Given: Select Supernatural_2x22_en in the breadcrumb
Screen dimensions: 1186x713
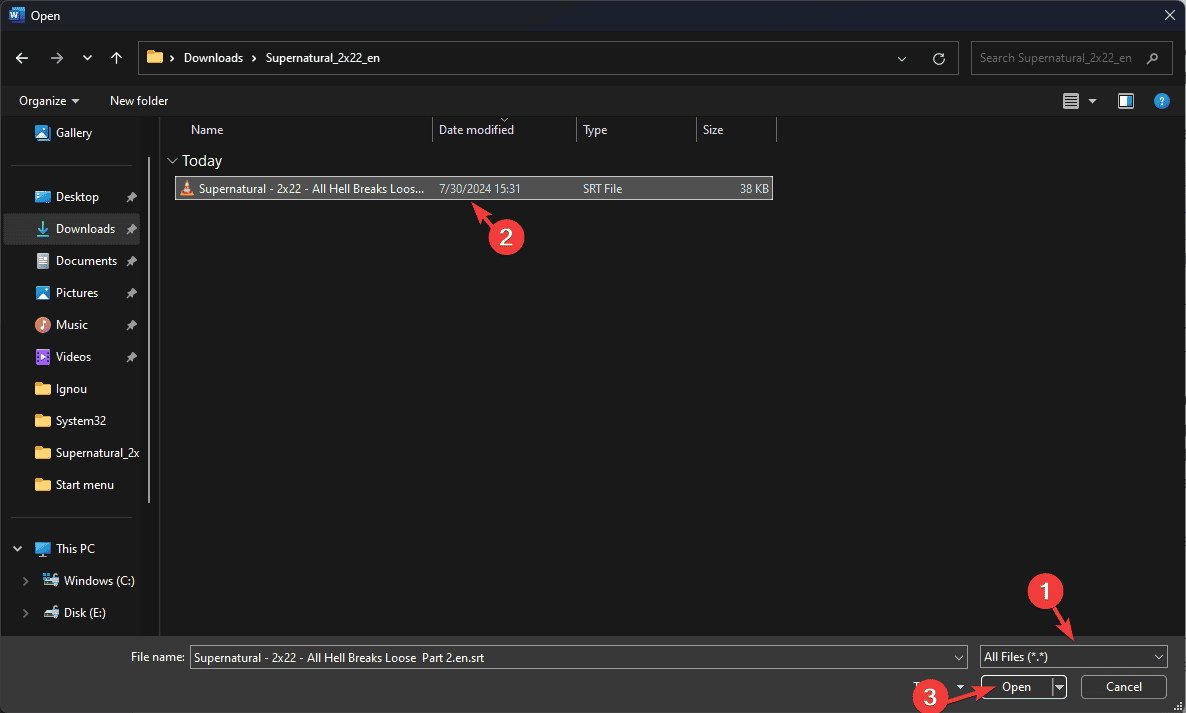Looking at the screenshot, I should point(323,58).
